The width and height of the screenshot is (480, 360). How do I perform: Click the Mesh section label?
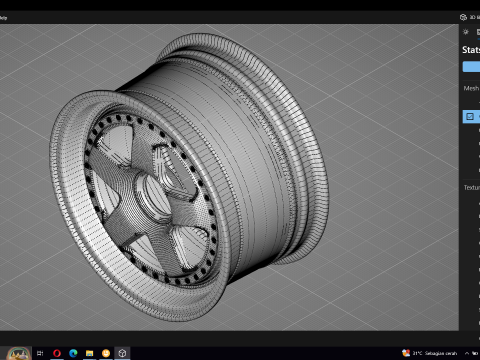(471, 88)
